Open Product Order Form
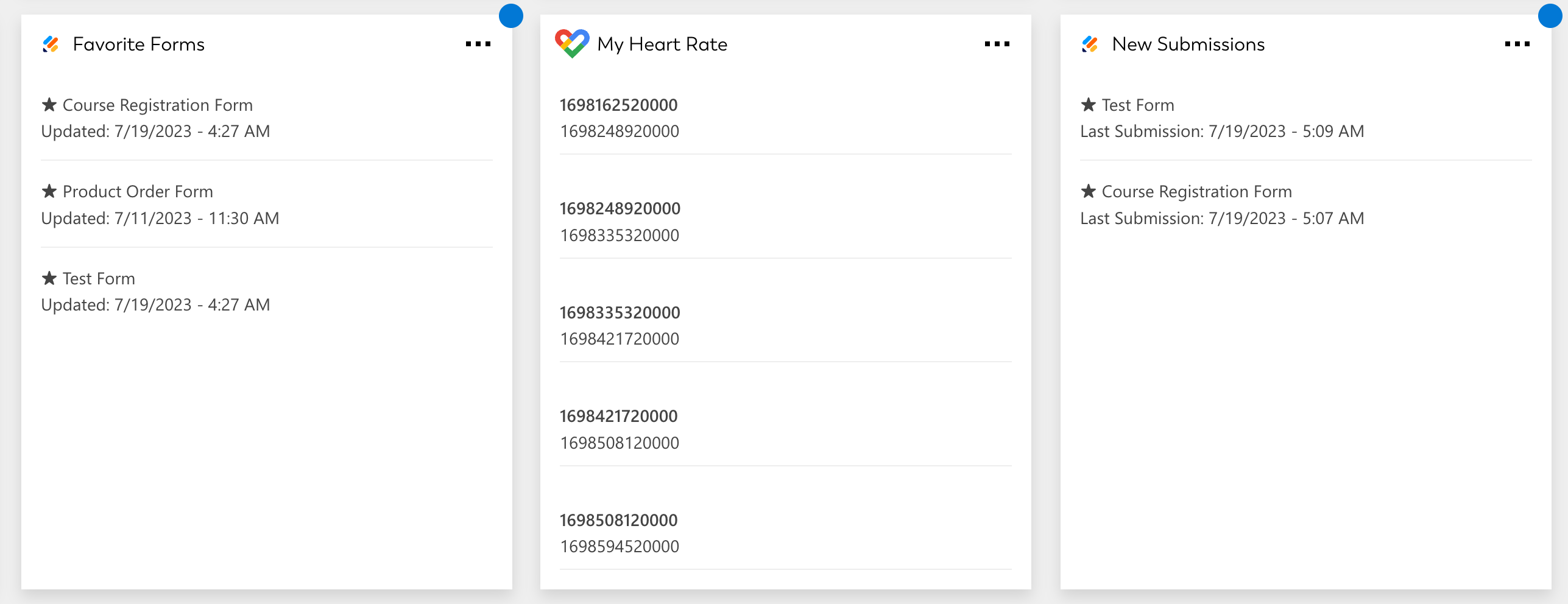Image resolution: width=1568 pixels, height=604 pixels. (x=138, y=192)
